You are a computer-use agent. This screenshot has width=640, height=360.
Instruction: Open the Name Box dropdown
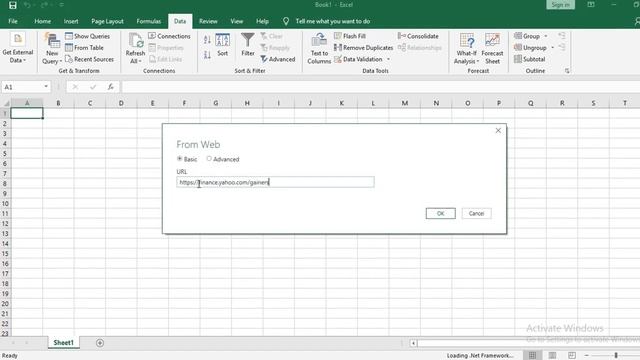(x=46, y=87)
